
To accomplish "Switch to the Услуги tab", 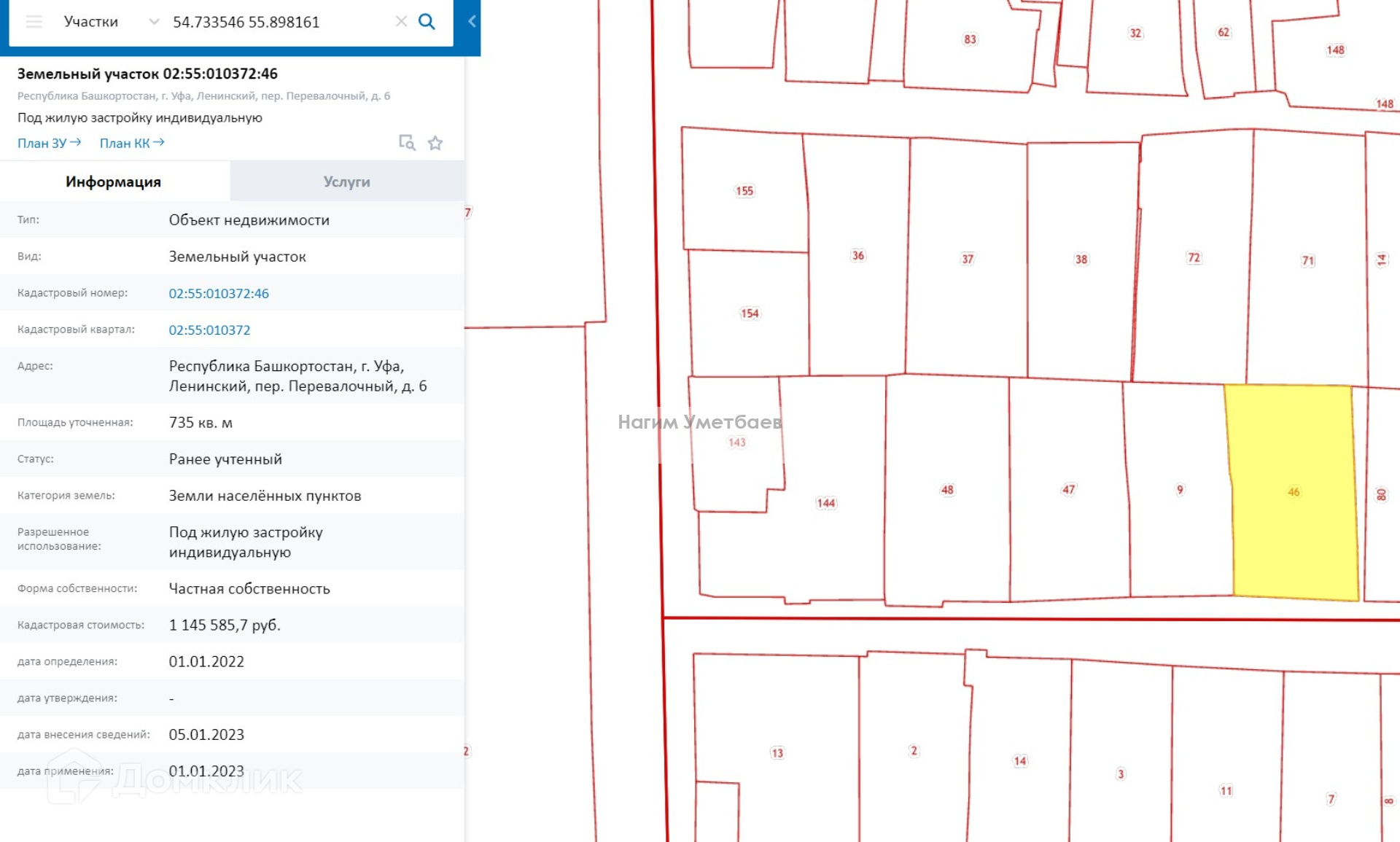I will 347,182.
